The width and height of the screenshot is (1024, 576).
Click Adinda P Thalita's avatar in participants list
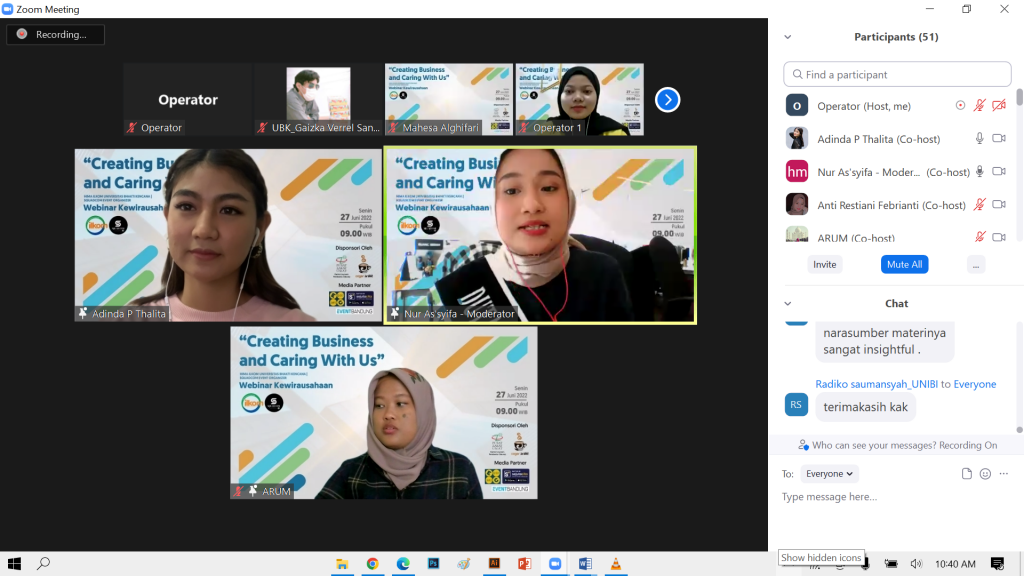click(x=797, y=138)
